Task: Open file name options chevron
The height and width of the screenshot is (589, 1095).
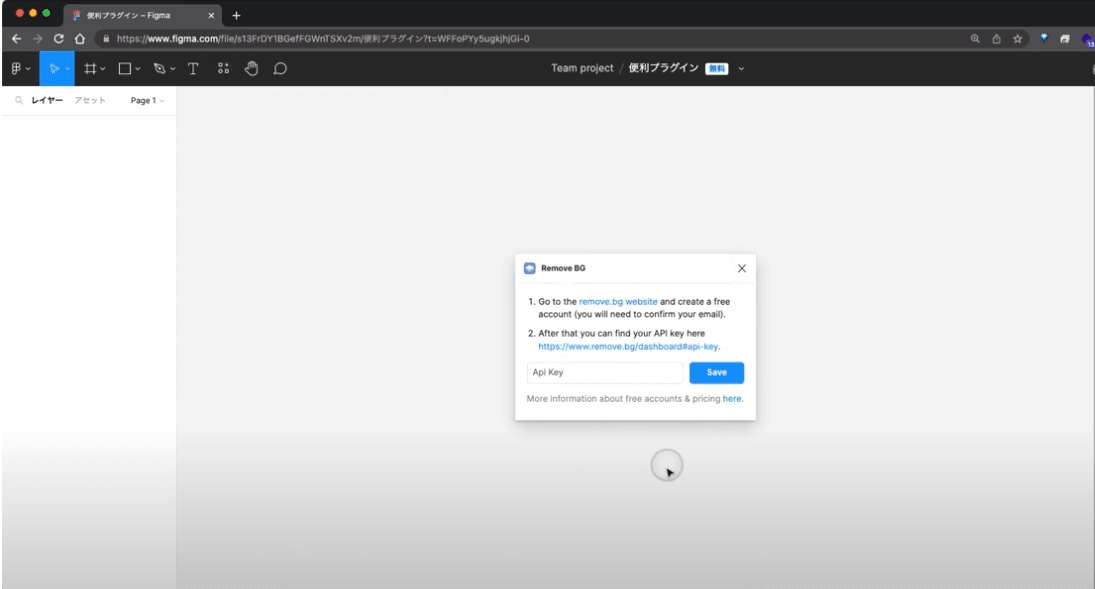Action: pyautogui.click(x=741, y=68)
